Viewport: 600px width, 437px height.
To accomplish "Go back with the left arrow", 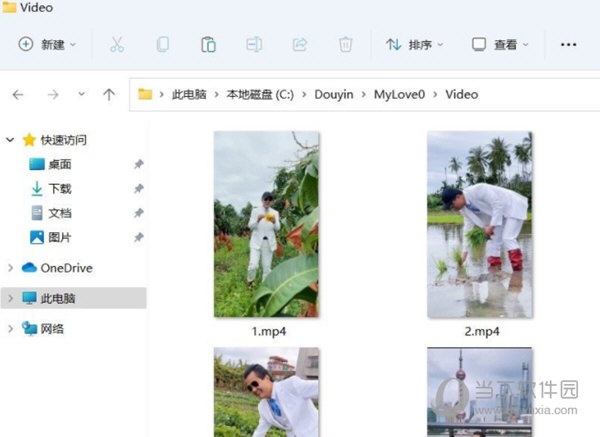I will point(18,95).
